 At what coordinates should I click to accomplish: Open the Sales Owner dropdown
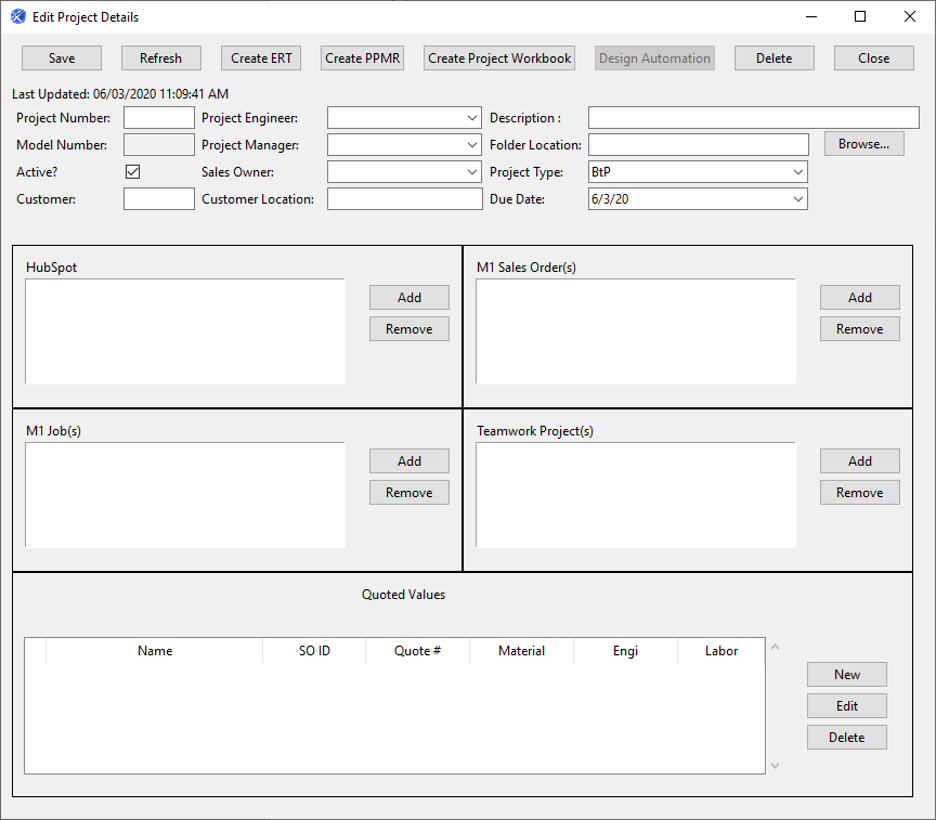(473, 171)
